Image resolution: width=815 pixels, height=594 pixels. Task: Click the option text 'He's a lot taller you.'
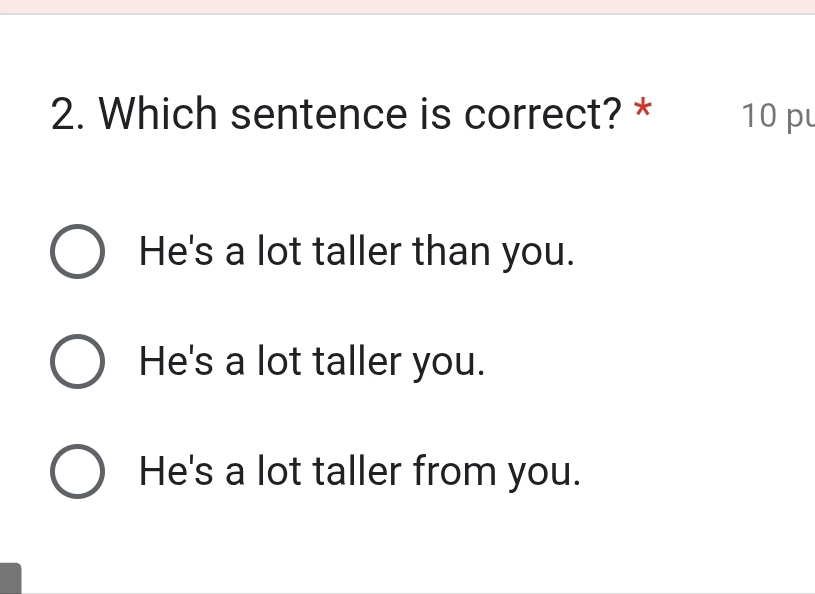pos(312,361)
